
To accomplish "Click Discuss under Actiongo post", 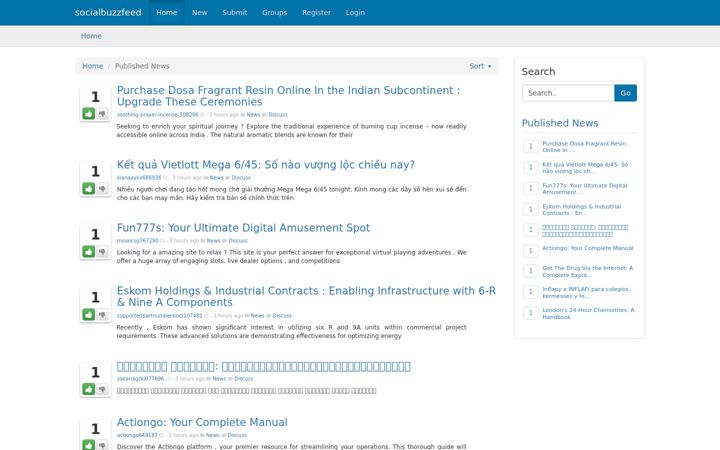I will (237, 435).
